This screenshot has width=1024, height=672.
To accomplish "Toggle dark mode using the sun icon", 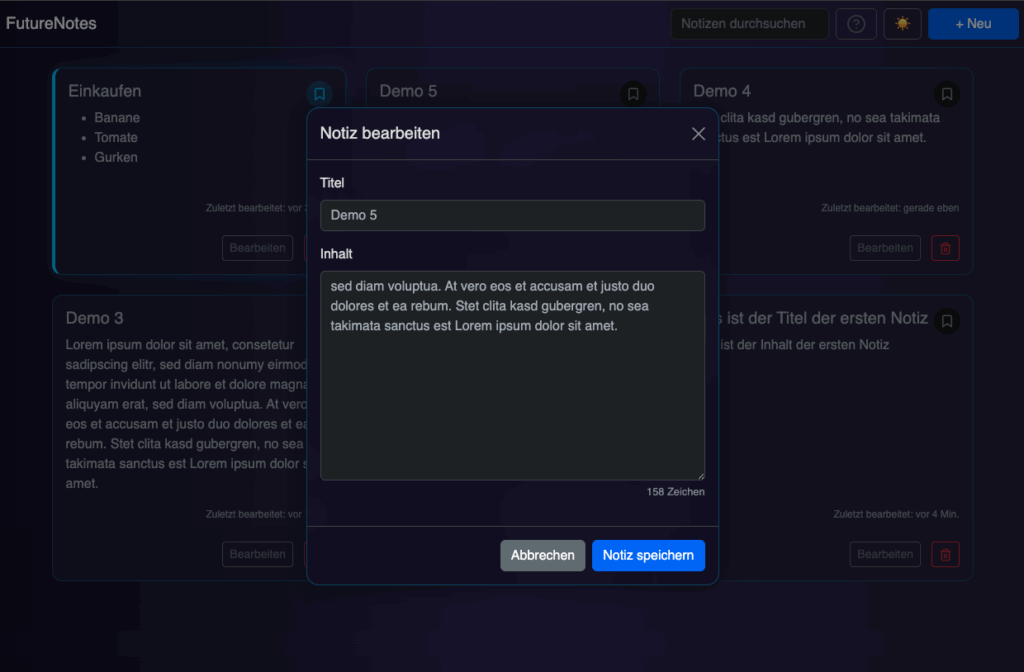I will 902,23.
